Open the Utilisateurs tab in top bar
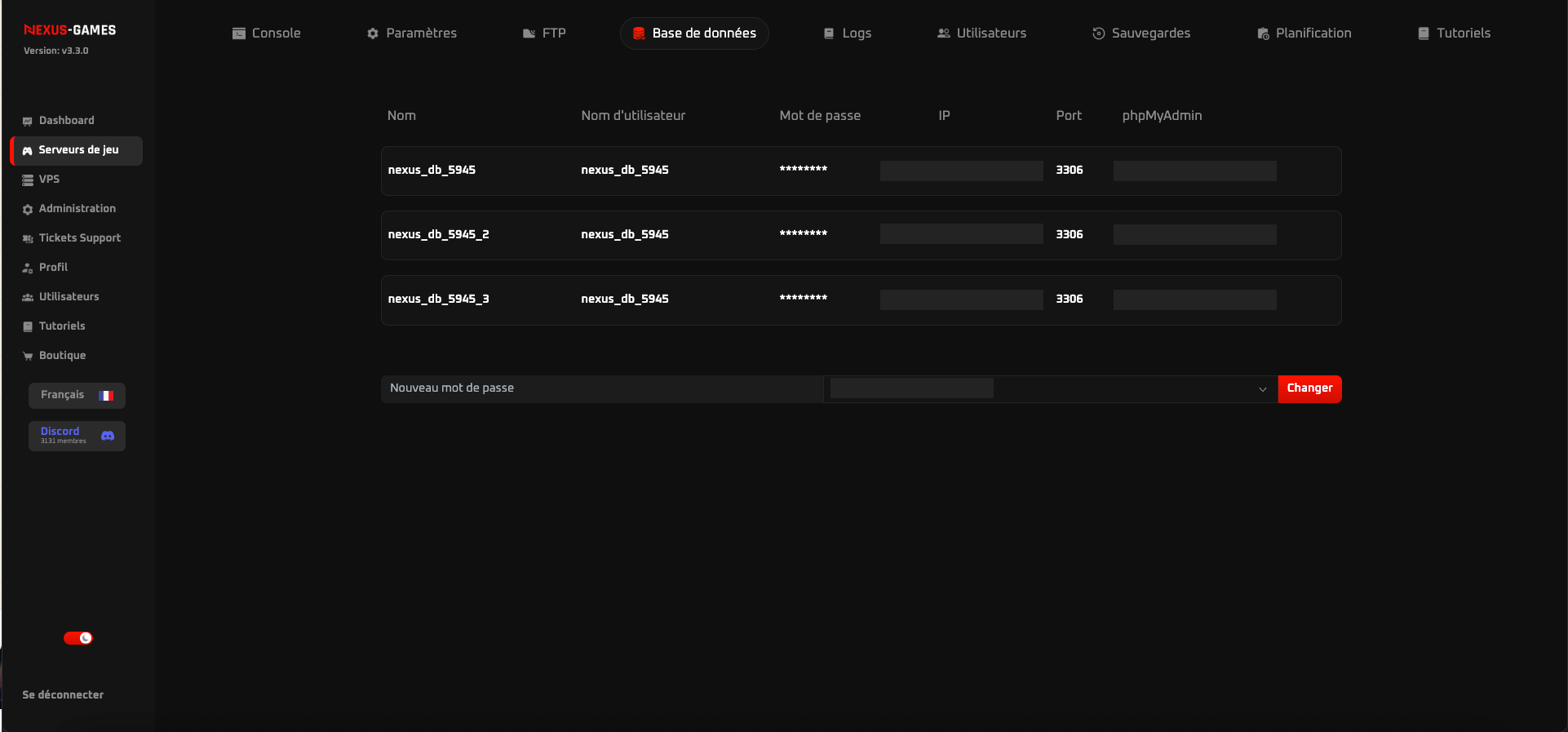 pos(981,33)
